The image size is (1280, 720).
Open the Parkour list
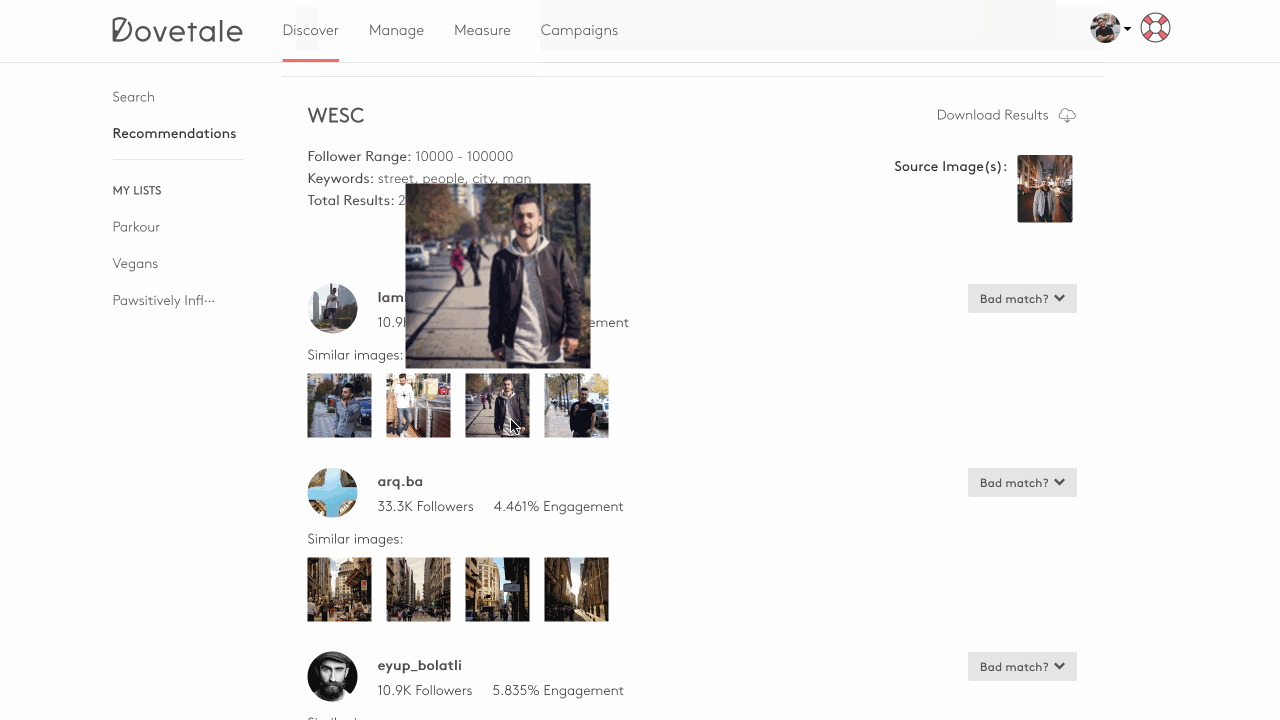pos(136,227)
